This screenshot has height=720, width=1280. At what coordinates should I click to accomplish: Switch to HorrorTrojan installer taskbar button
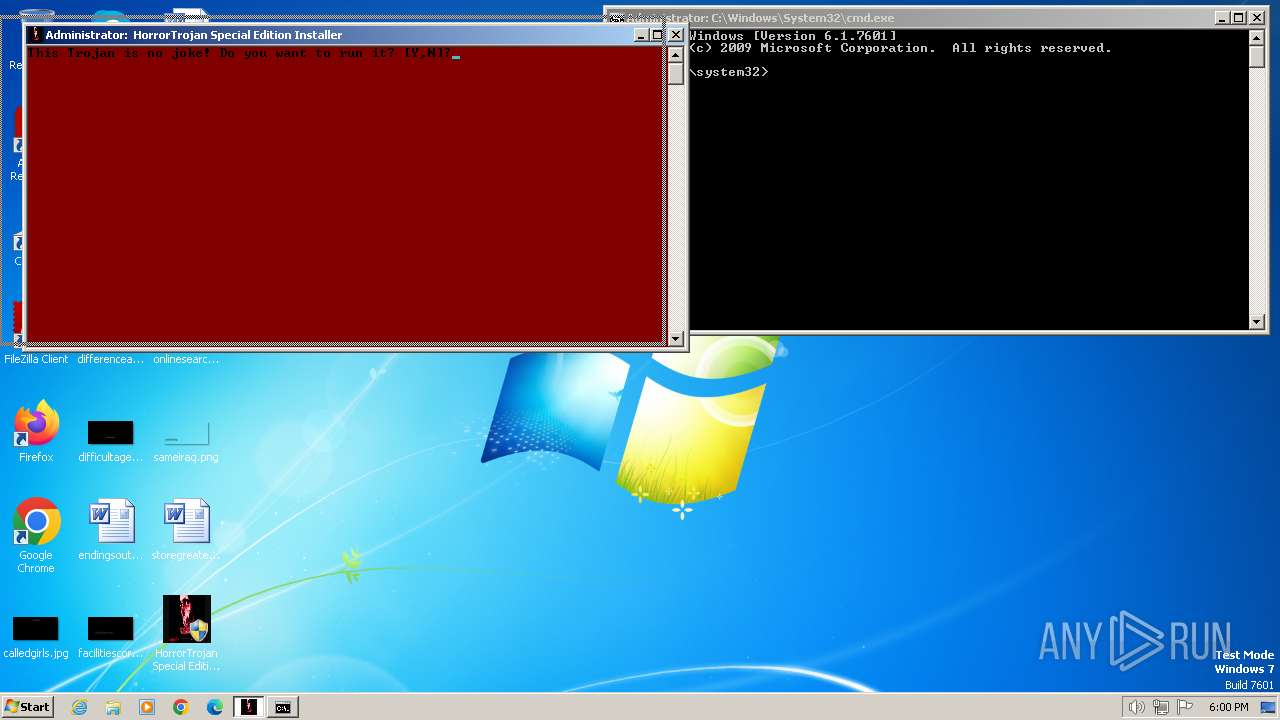[x=249, y=707]
